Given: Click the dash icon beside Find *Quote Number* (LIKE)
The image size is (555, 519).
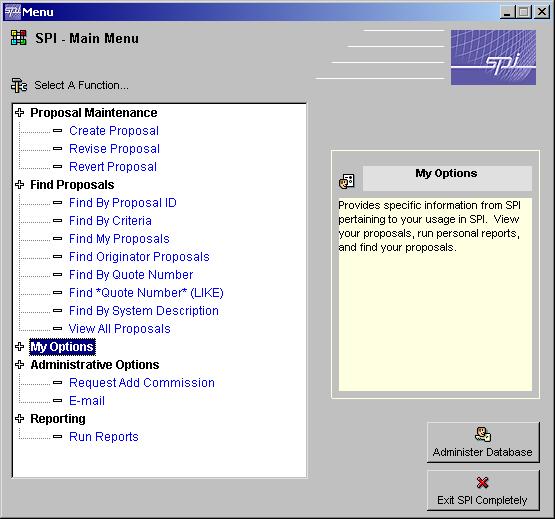Looking at the screenshot, I should [57, 293].
